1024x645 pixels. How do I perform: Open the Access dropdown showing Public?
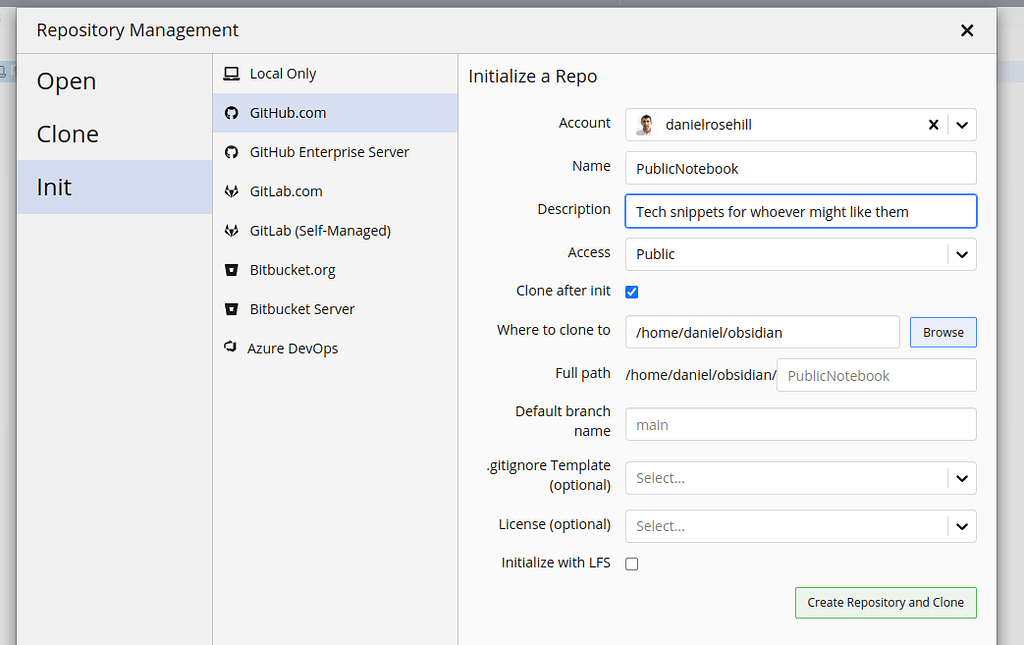point(961,254)
